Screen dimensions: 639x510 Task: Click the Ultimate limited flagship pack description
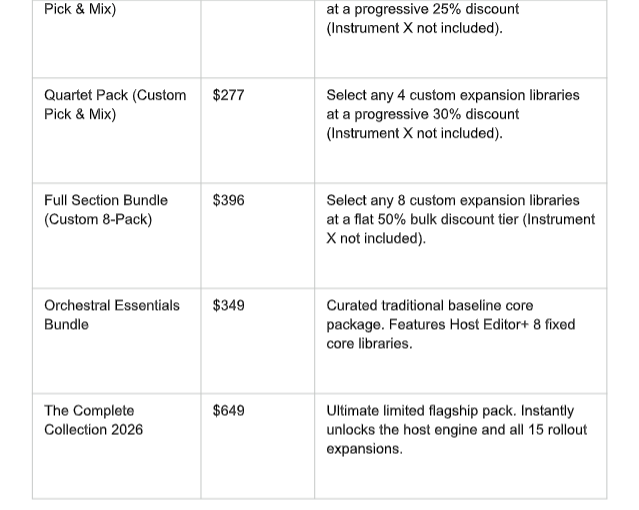(456, 430)
